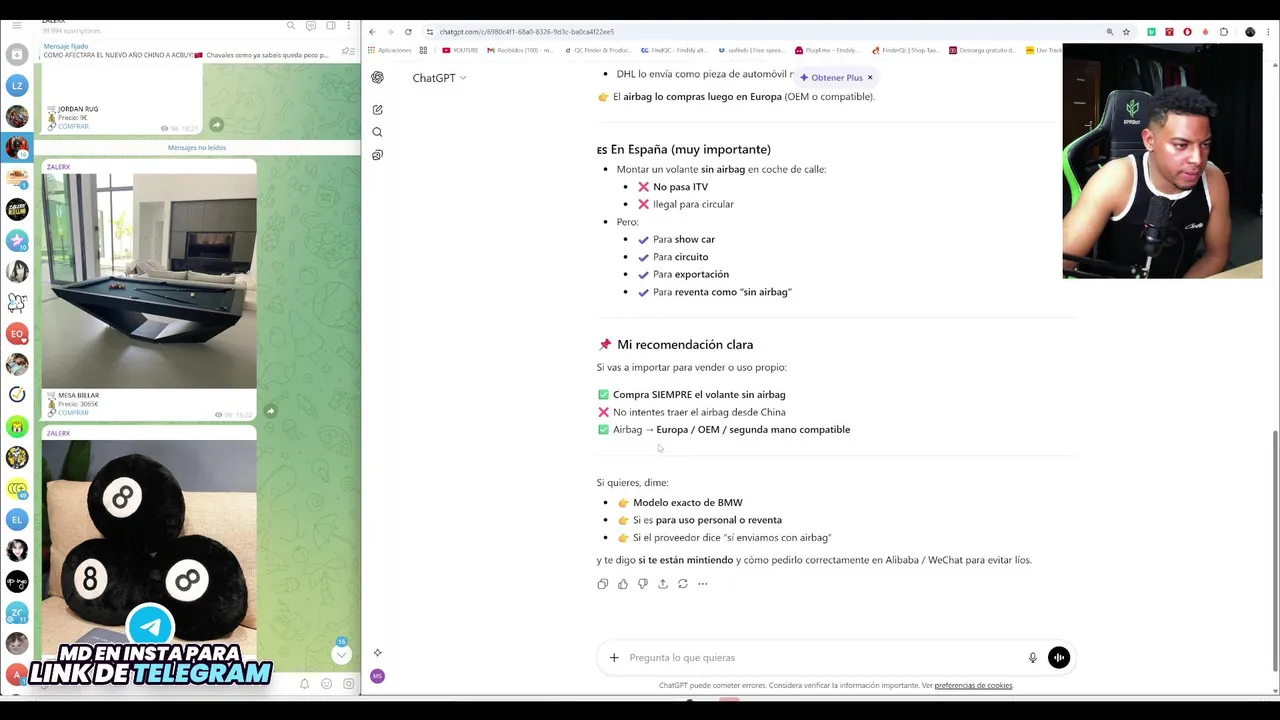The image size is (1280, 720).
Task: Open the browser zoom magnifier icon
Action: pyautogui.click(x=1109, y=32)
